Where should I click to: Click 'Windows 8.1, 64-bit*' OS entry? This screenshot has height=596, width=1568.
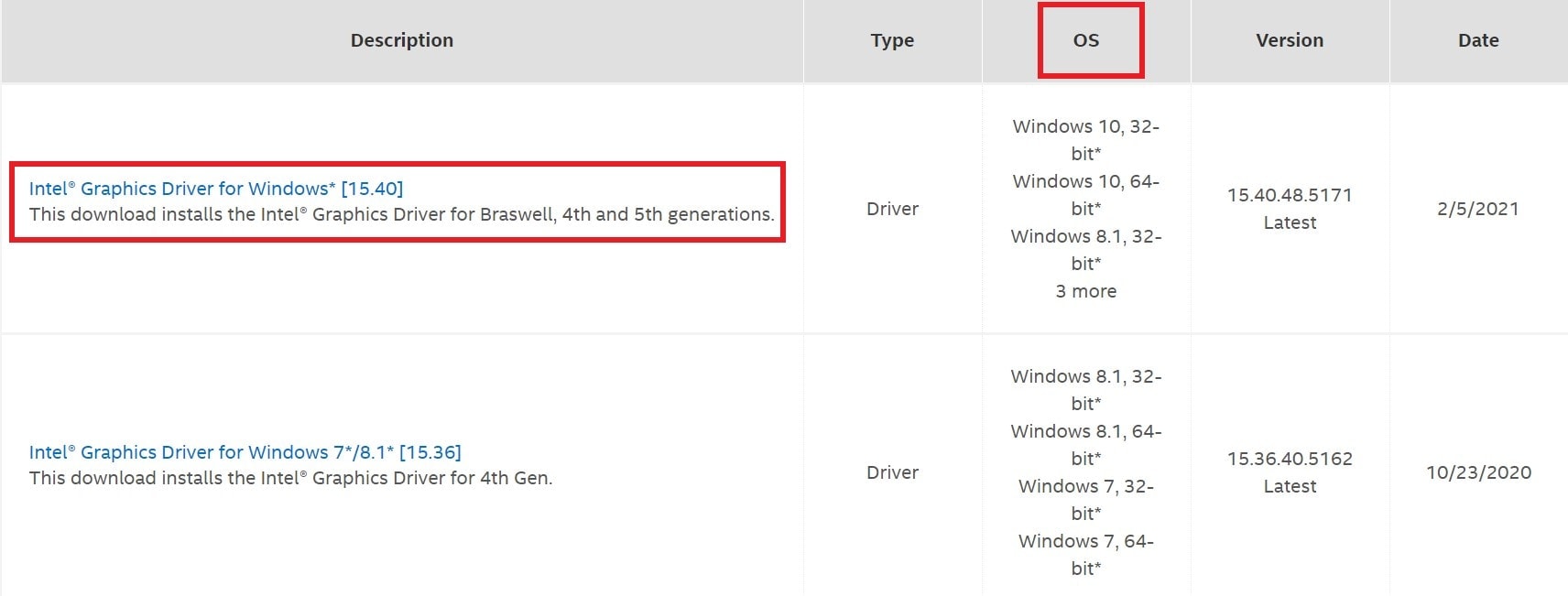click(1086, 445)
